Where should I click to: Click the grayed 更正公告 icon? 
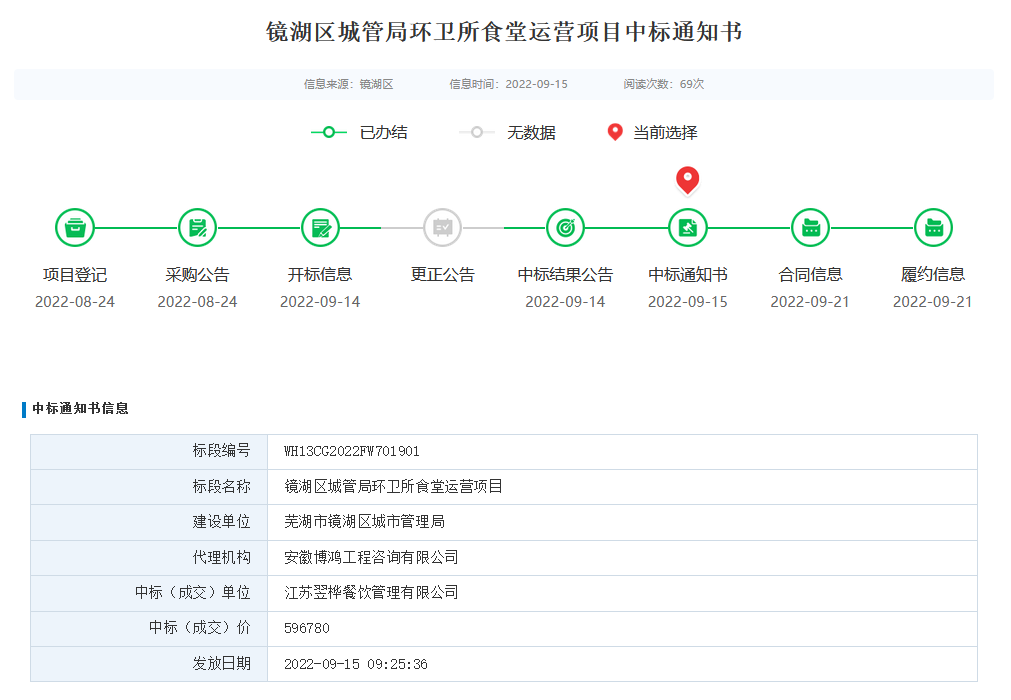[x=442, y=227]
